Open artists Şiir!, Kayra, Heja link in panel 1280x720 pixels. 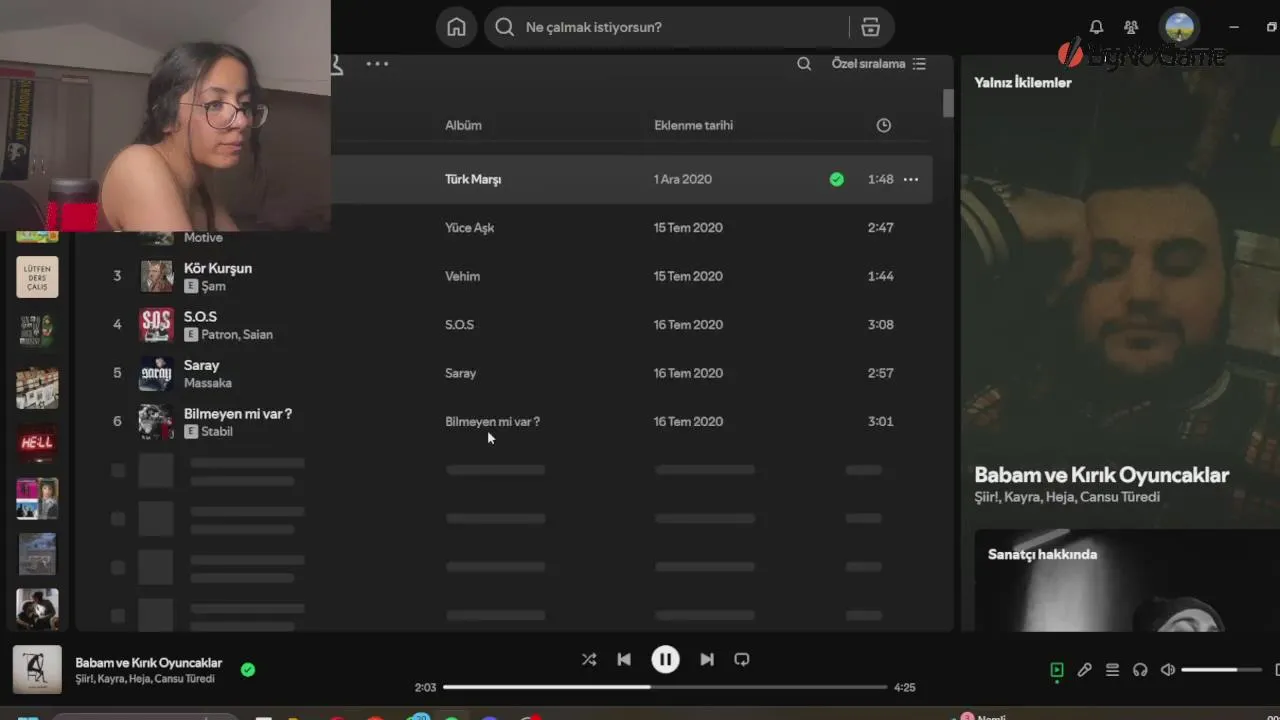click(x=1067, y=497)
